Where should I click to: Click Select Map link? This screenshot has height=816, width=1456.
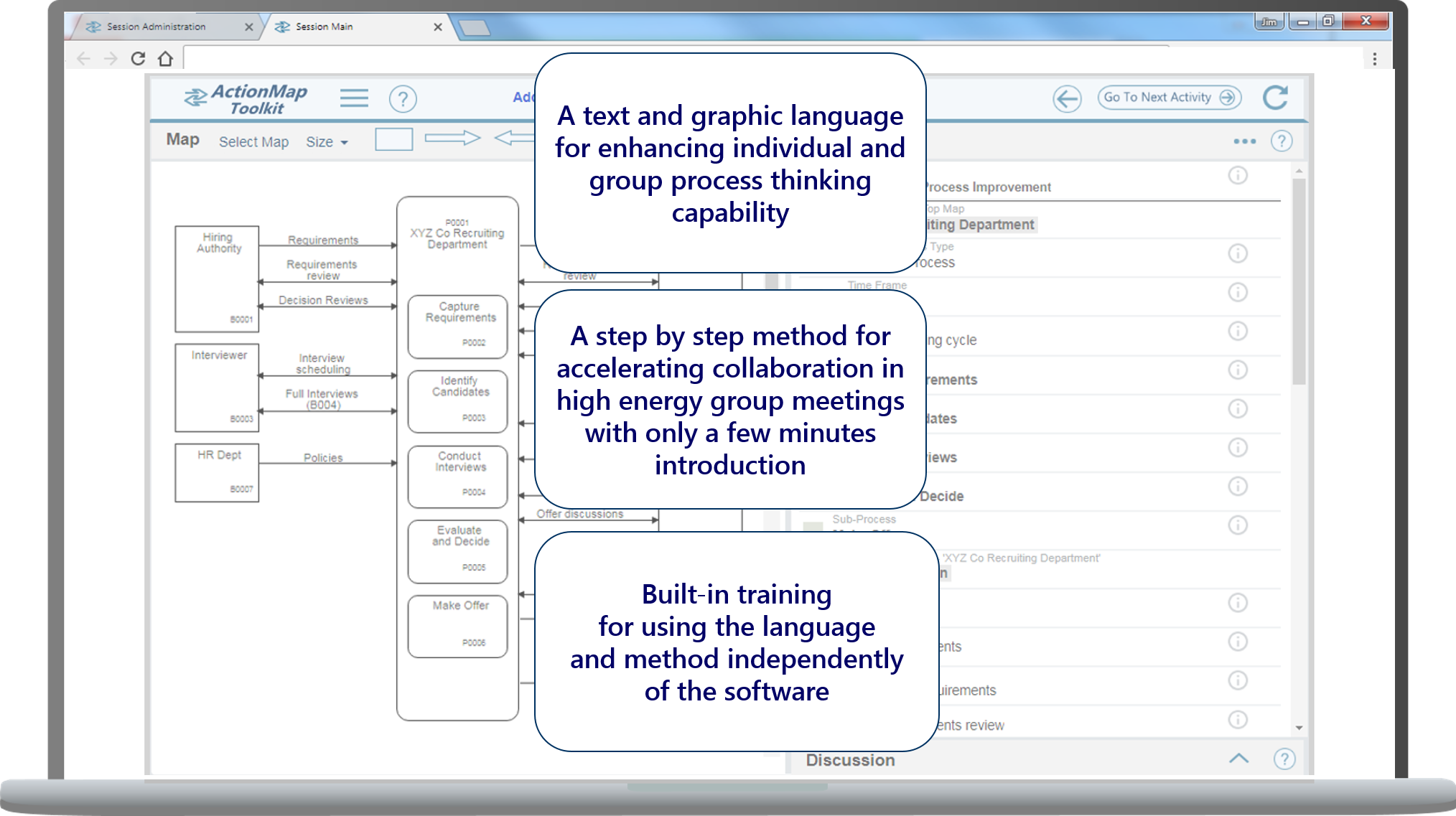pyautogui.click(x=253, y=142)
